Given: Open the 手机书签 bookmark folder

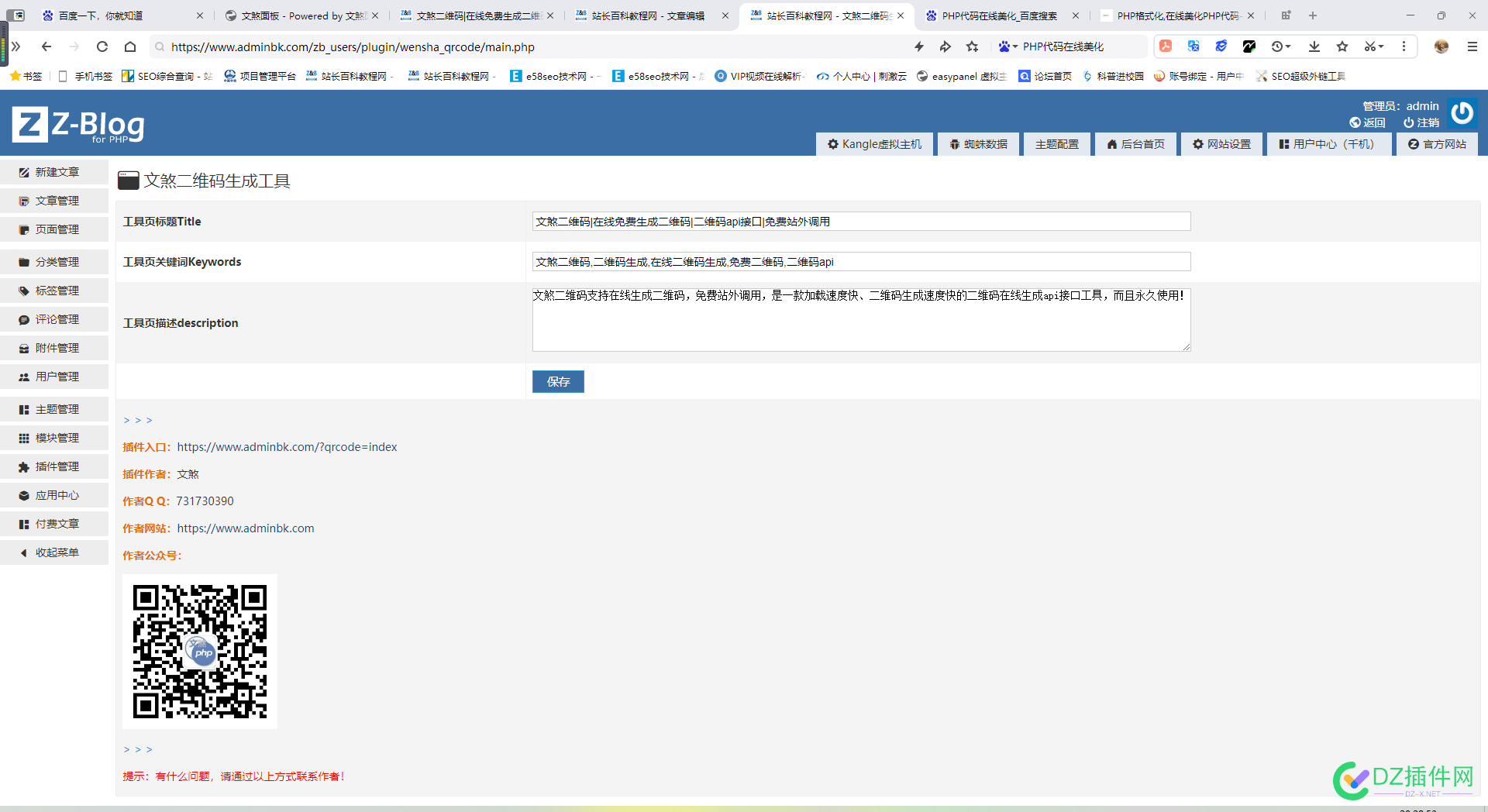Looking at the screenshot, I should coord(85,76).
